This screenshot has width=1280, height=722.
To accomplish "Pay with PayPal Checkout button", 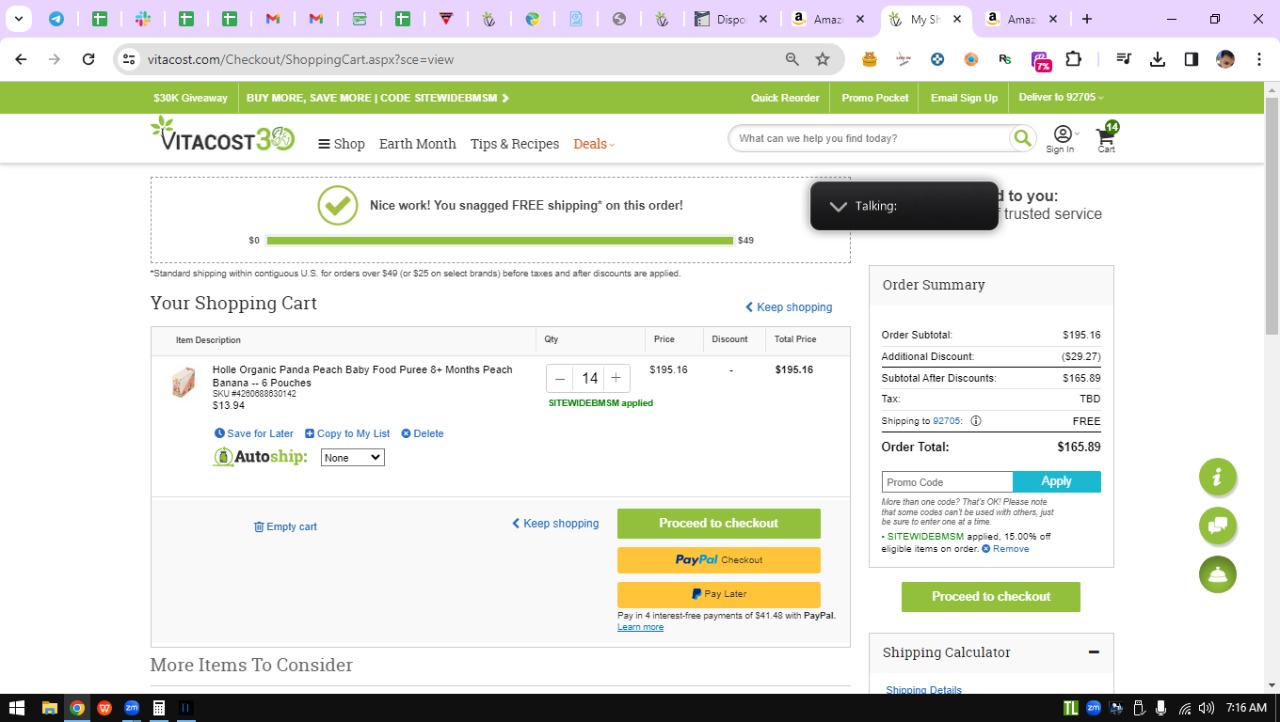I will pyautogui.click(x=718, y=560).
